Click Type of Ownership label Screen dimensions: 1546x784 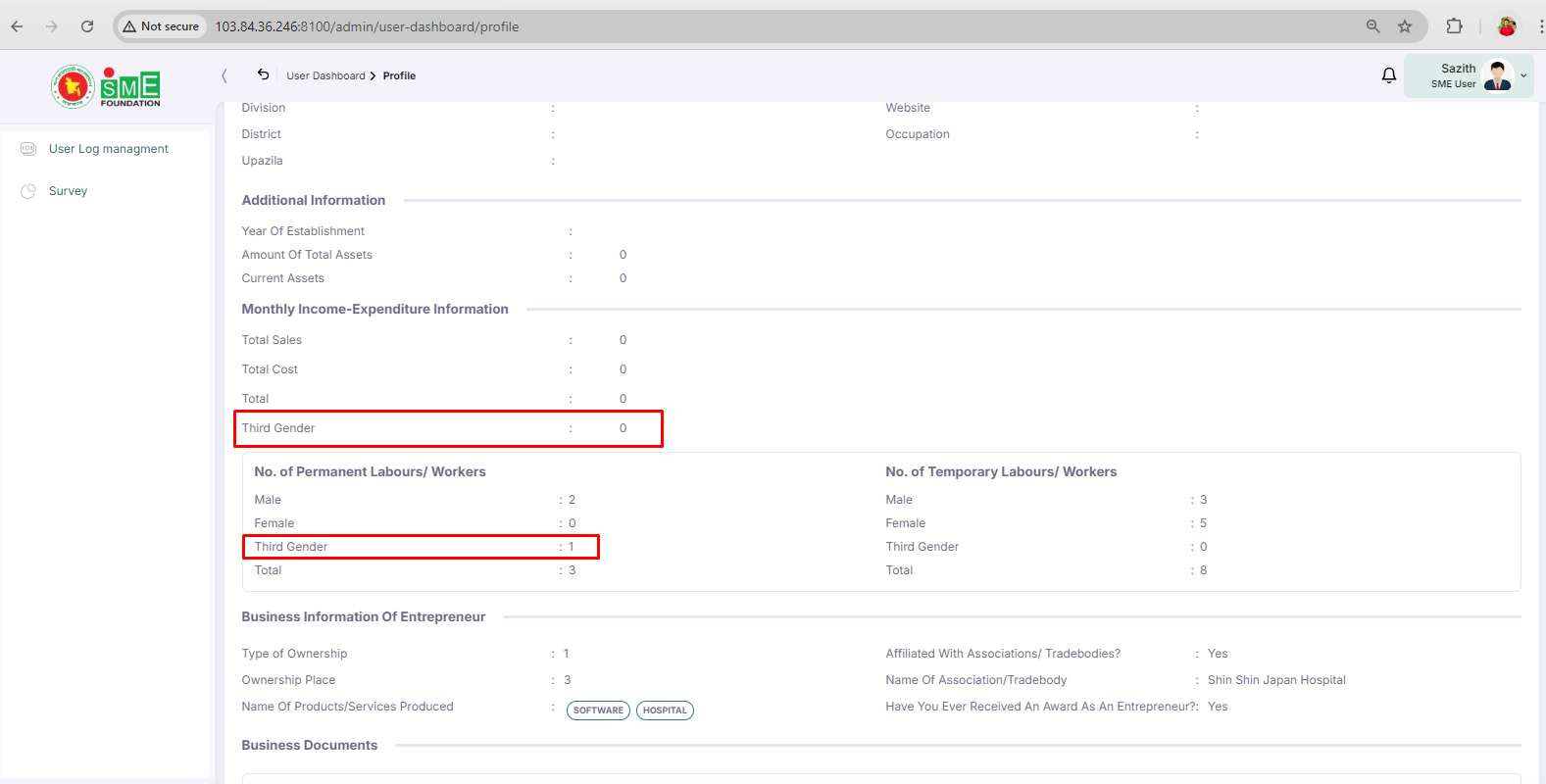[294, 654]
